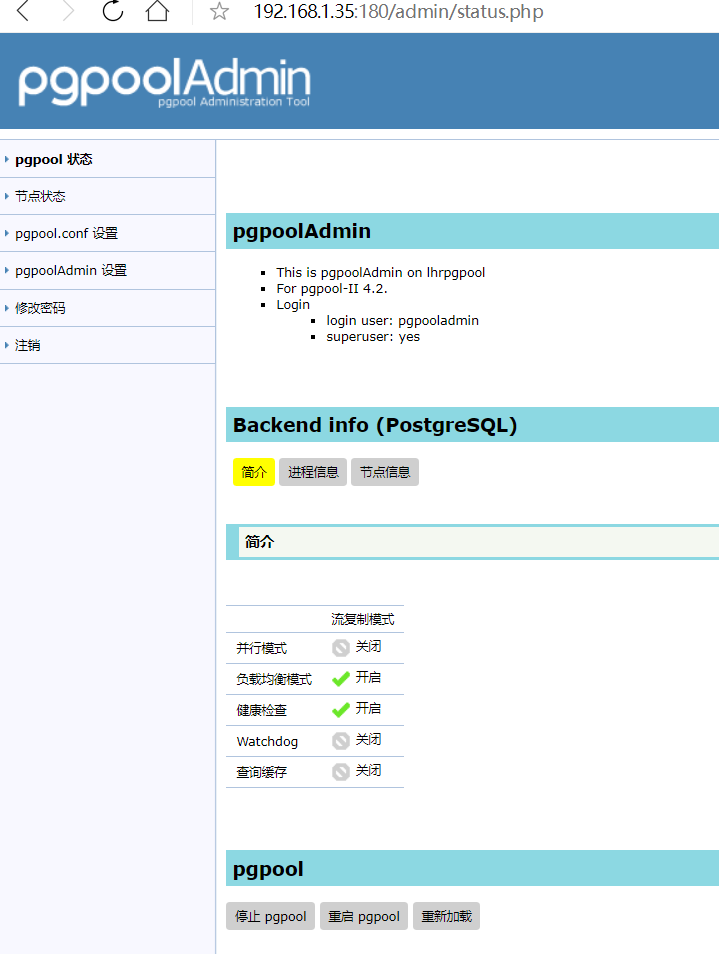Image resolution: width=719 pixels, height=954 pixels.
Task: Click the arrow beside pgpool 状态
Action: click(7, 159)
